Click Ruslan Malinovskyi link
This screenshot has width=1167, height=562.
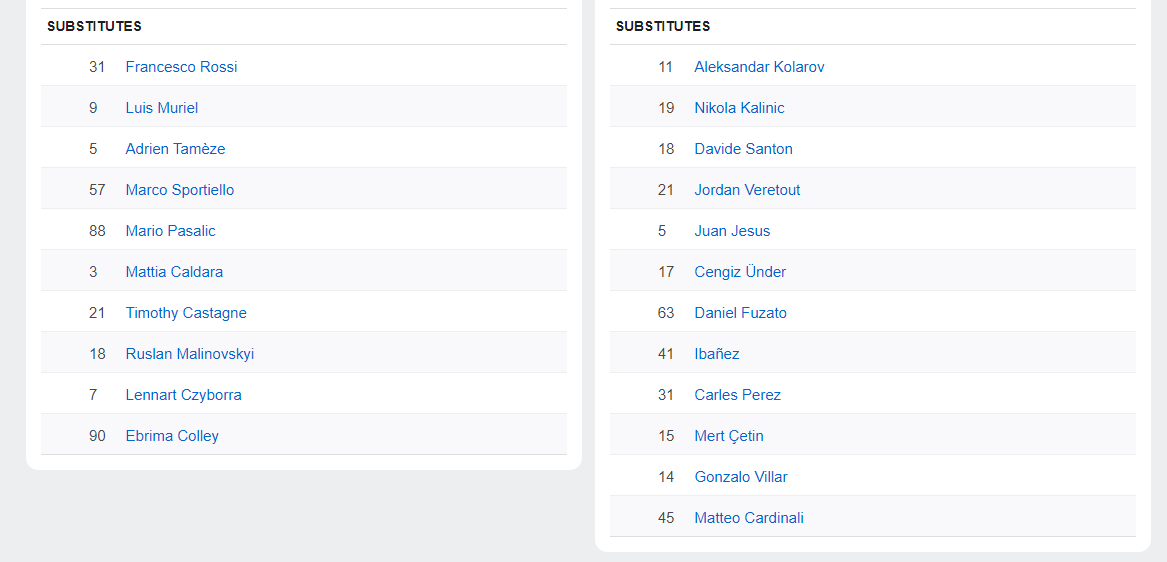coord(189,354)
